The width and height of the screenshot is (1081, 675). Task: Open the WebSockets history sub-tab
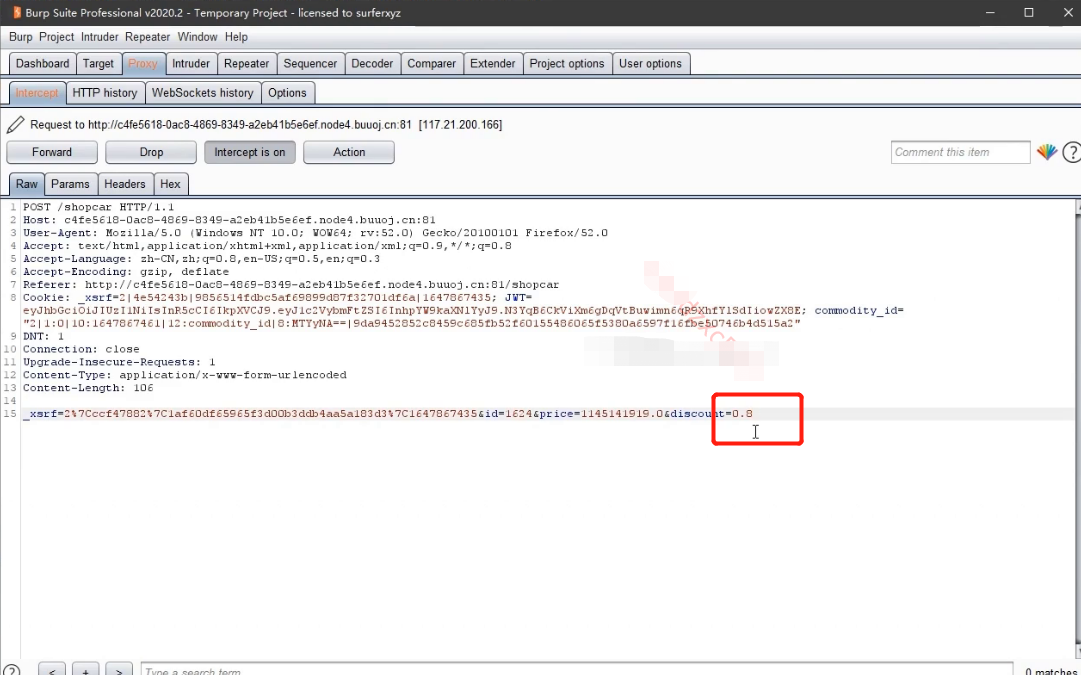point(203,93)
